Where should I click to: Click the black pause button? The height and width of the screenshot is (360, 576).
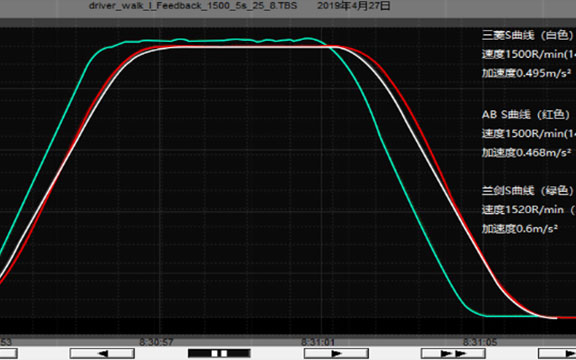219,353
